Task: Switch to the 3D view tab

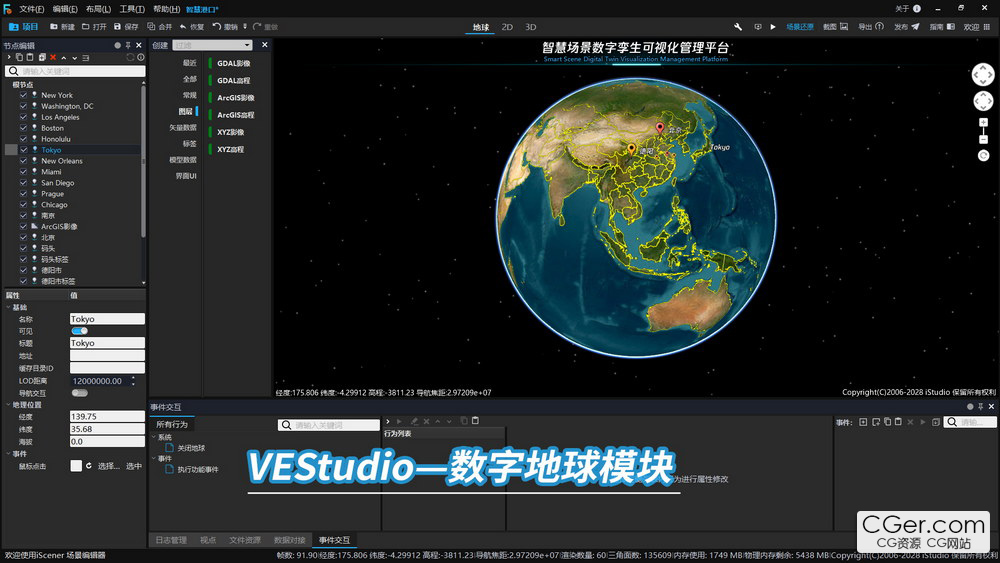Action: [x=531, y=27]
